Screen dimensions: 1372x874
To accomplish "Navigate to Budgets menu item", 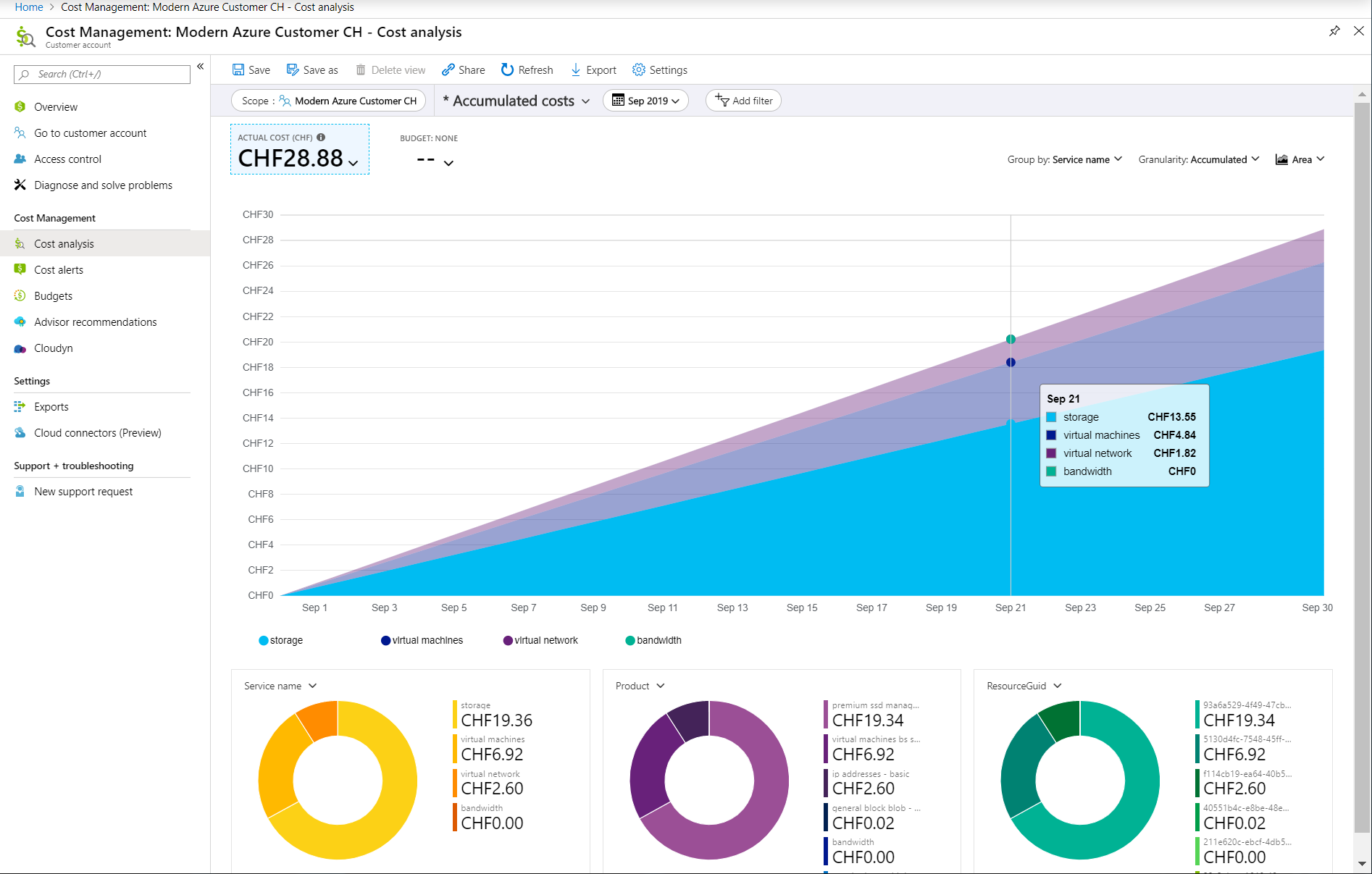I will [x=53, y=296].
